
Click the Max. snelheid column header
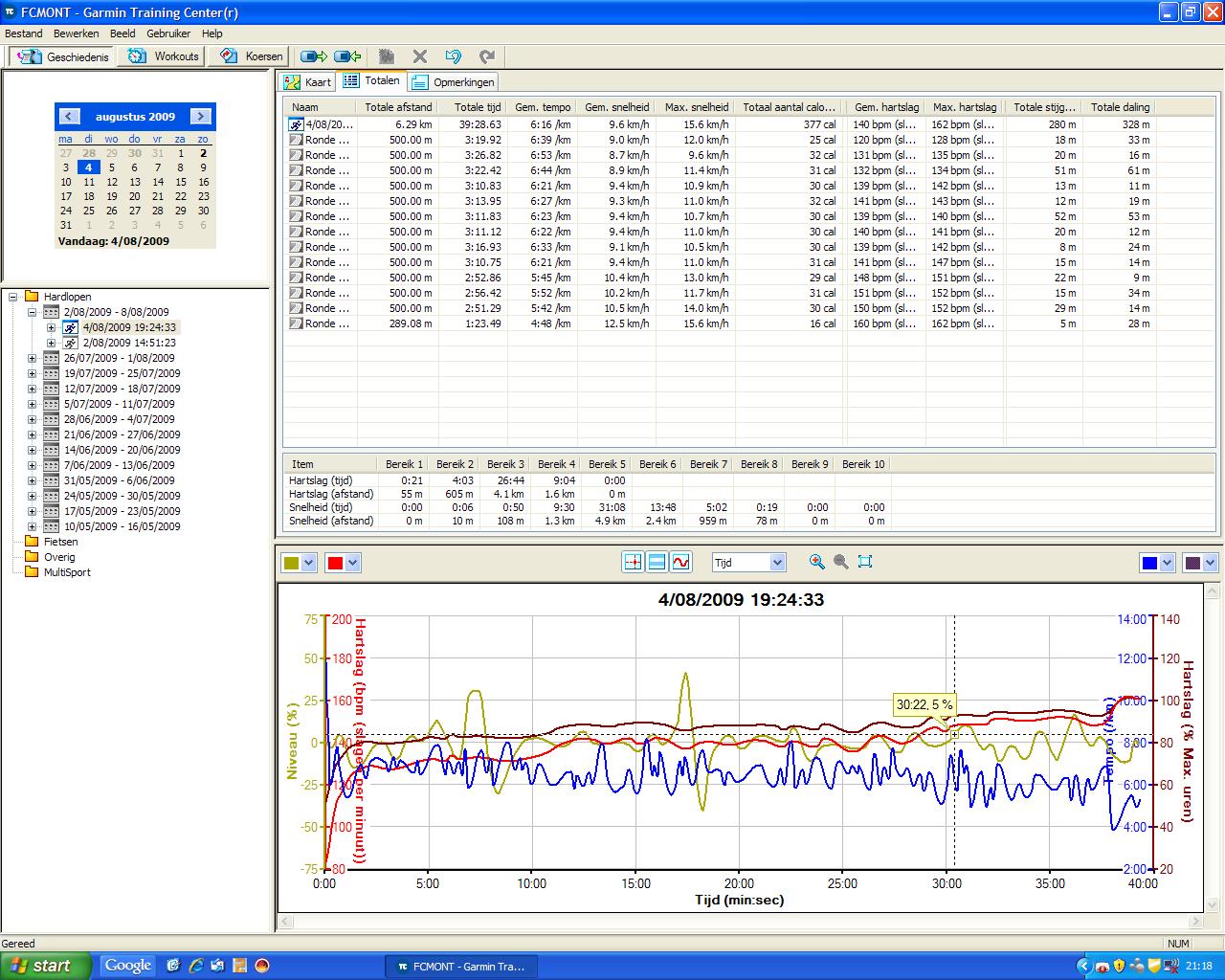[696, 107]
